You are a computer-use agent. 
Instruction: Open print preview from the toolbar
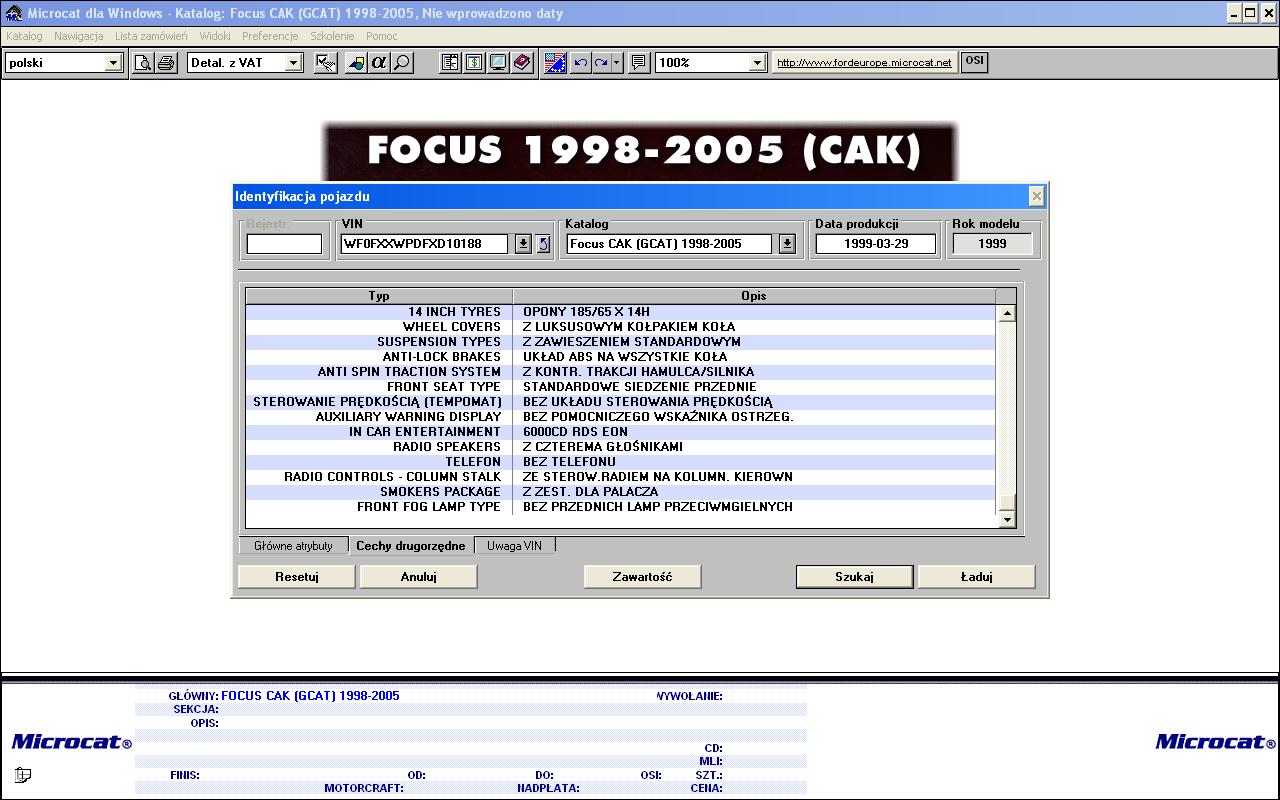click(144, 62)
